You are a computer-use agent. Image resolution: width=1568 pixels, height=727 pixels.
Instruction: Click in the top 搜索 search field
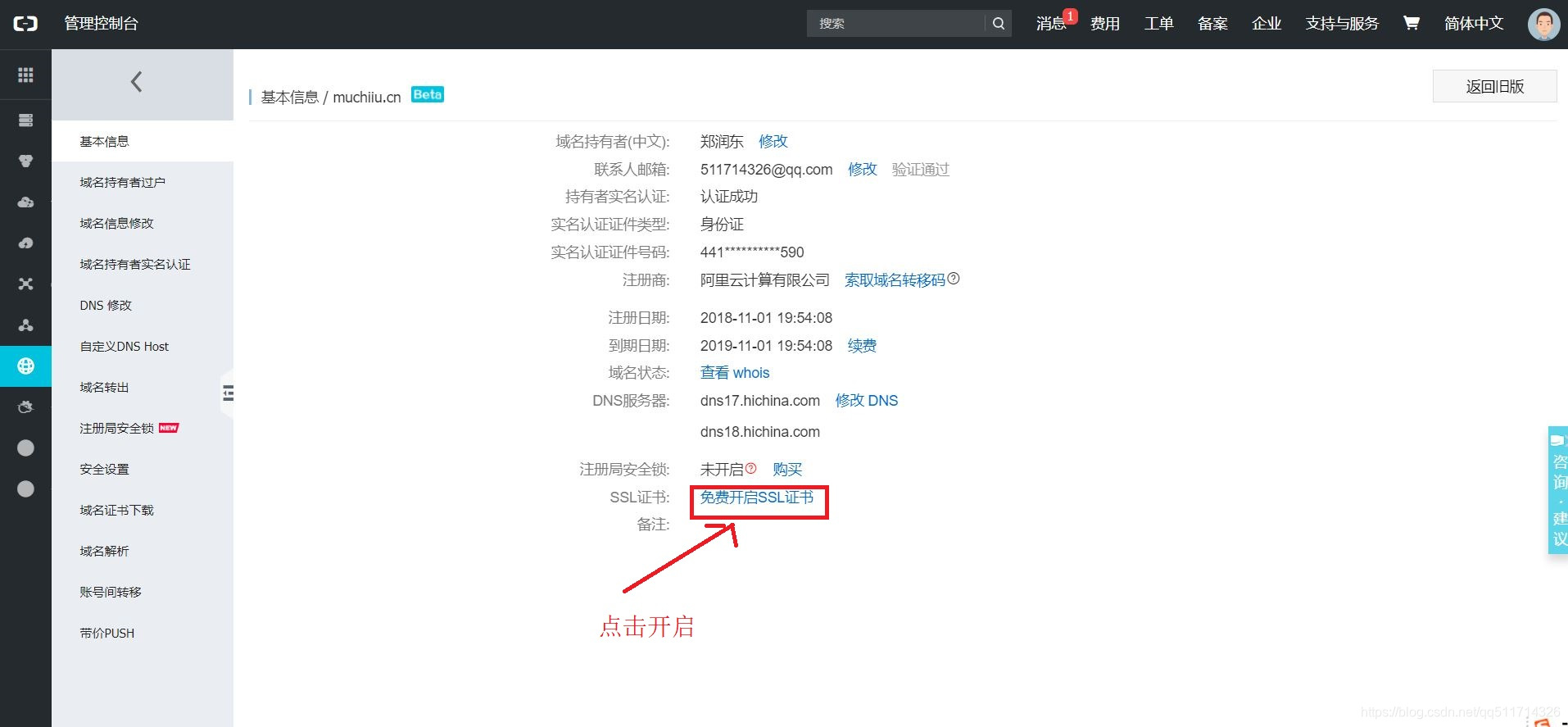tap(896, 24)
